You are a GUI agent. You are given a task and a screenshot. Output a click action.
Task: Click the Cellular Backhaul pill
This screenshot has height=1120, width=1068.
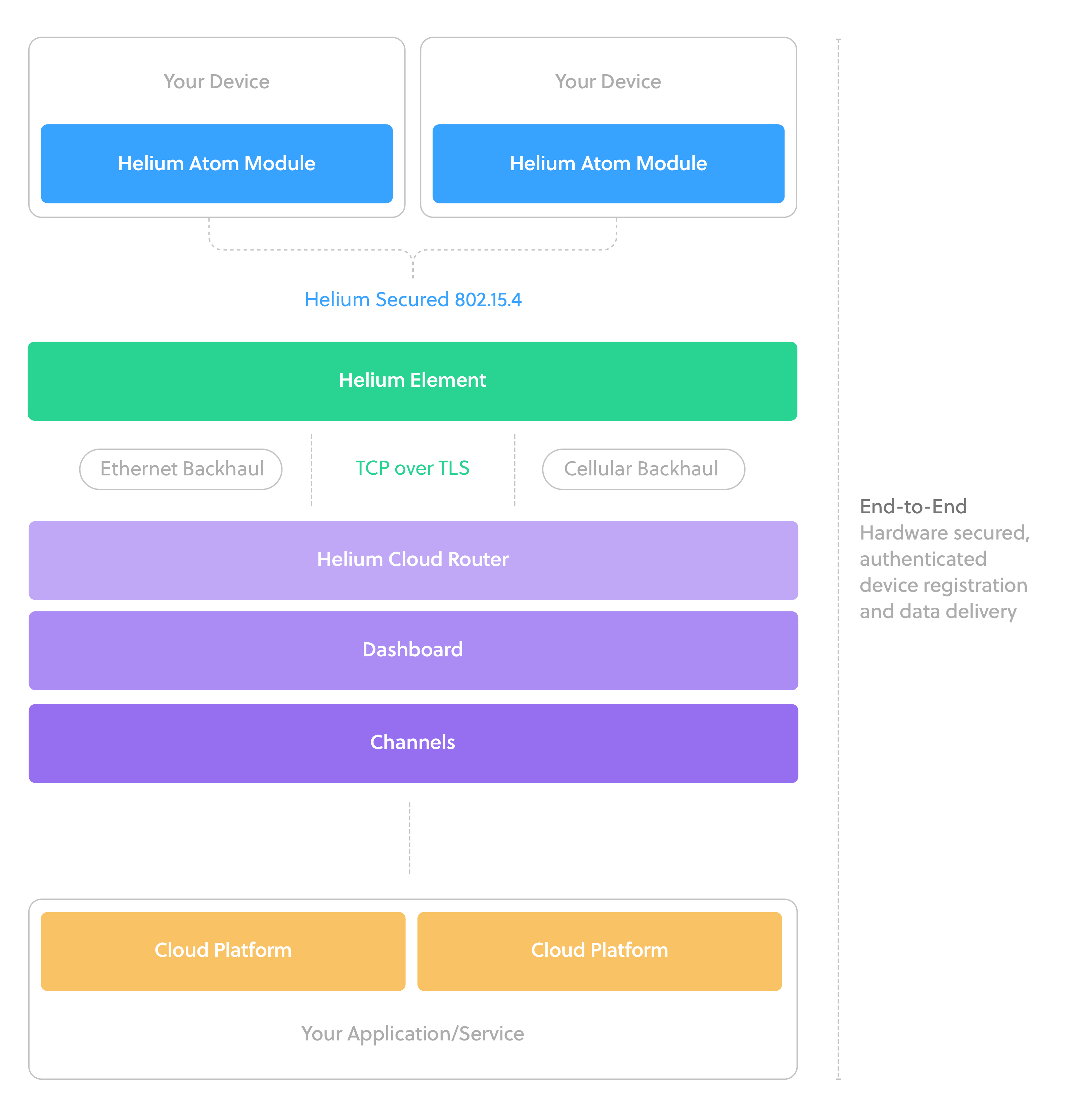pos(643,469)
